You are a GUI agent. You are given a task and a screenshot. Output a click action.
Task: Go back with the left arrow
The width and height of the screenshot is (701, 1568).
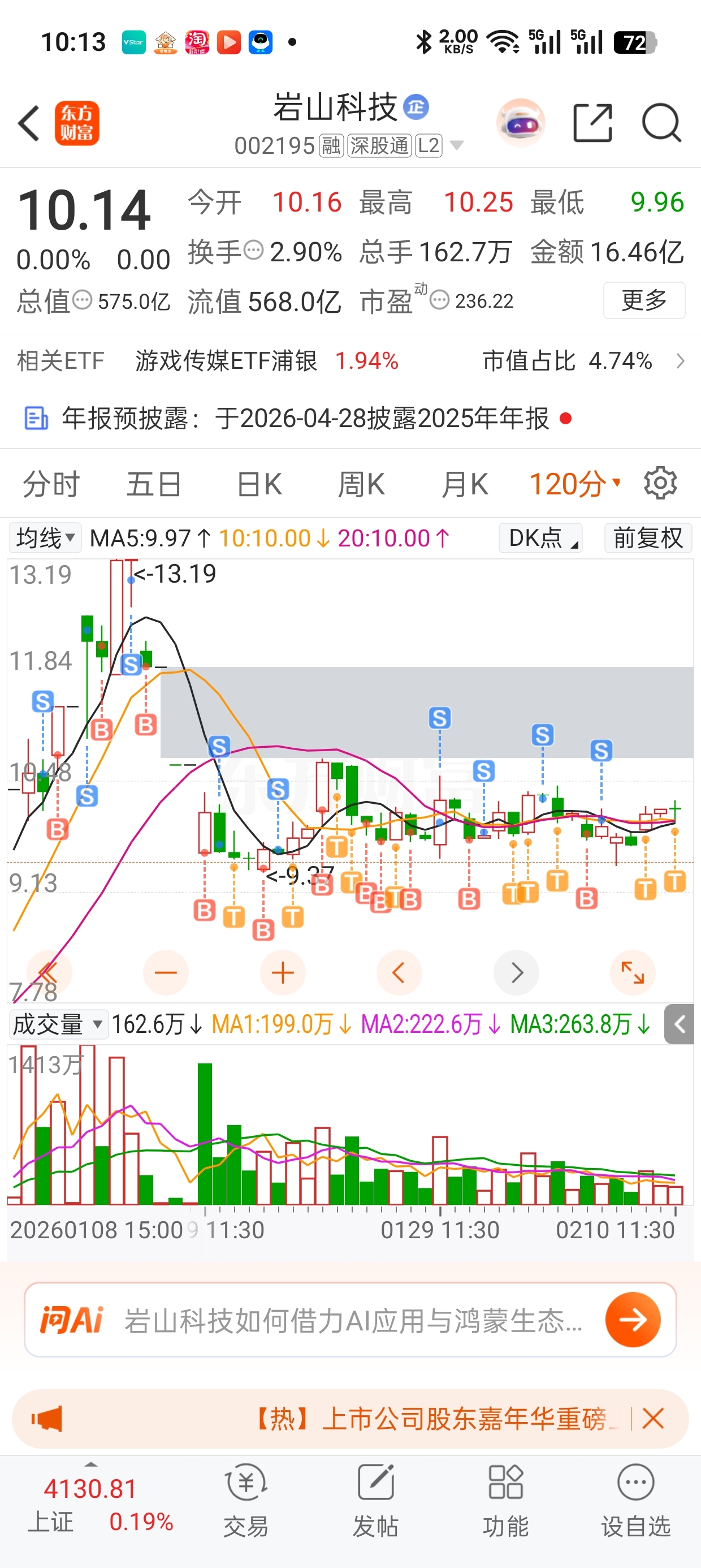click(29, 123)
